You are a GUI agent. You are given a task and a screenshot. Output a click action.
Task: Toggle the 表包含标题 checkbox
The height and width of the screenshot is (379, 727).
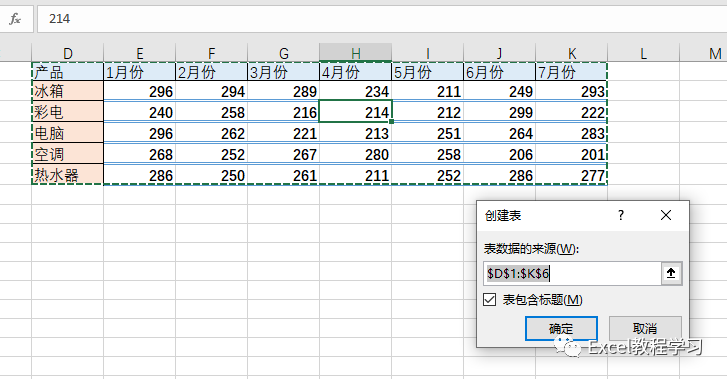489,300
